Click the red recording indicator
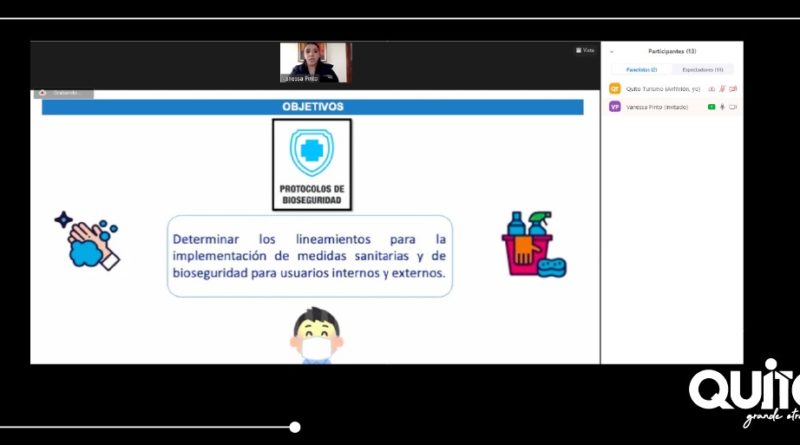This screenshot has width=800, height=445. 43,93
